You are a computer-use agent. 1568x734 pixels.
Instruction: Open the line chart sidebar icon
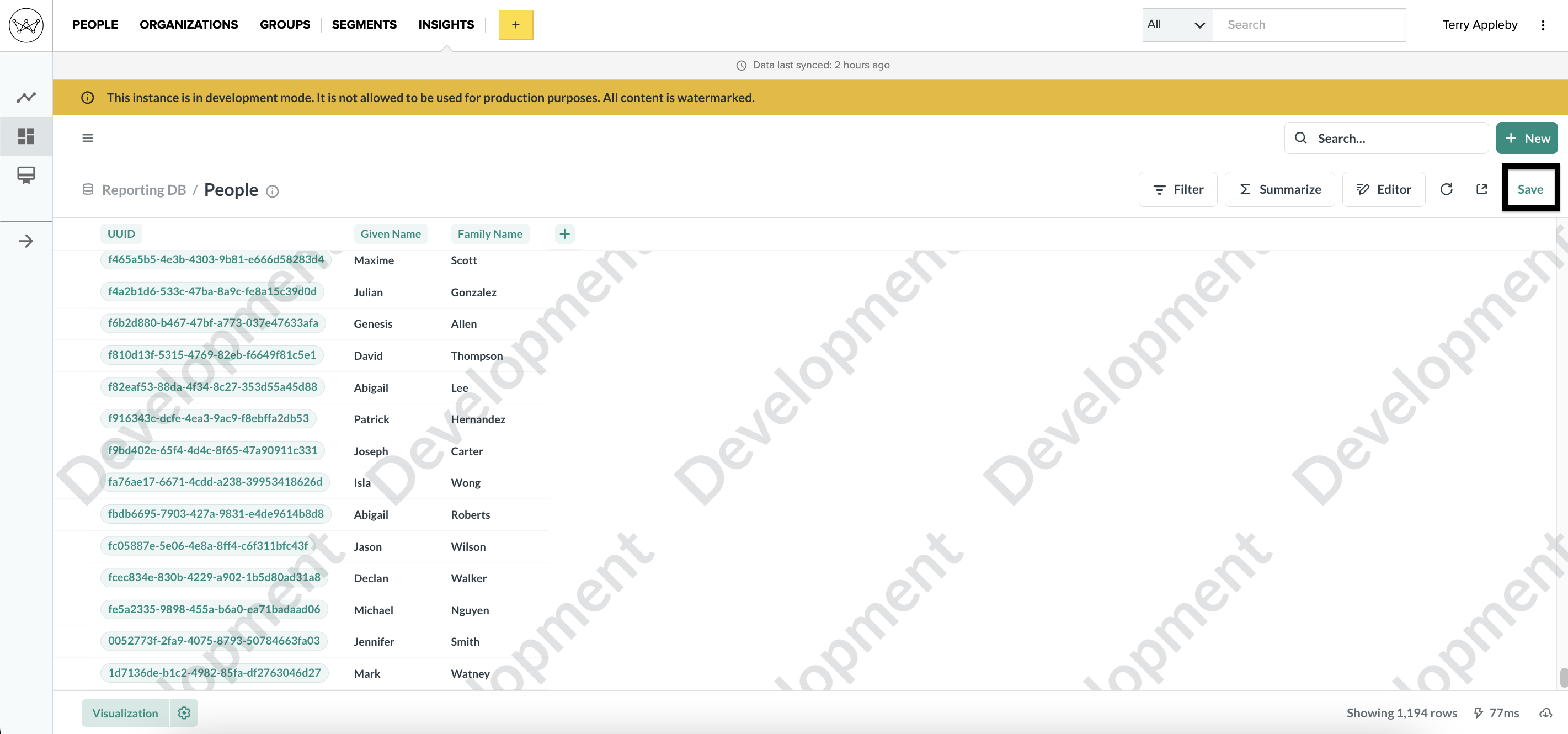pos(26,97)
